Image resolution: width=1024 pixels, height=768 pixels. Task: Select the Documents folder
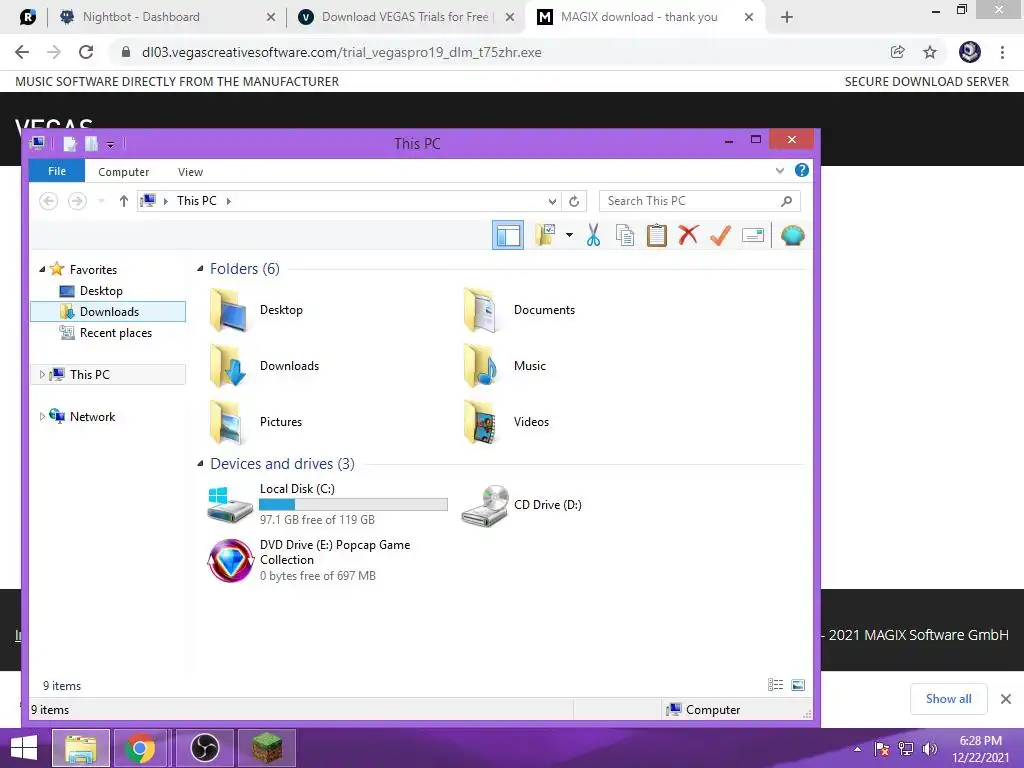[x=520, y=310]
